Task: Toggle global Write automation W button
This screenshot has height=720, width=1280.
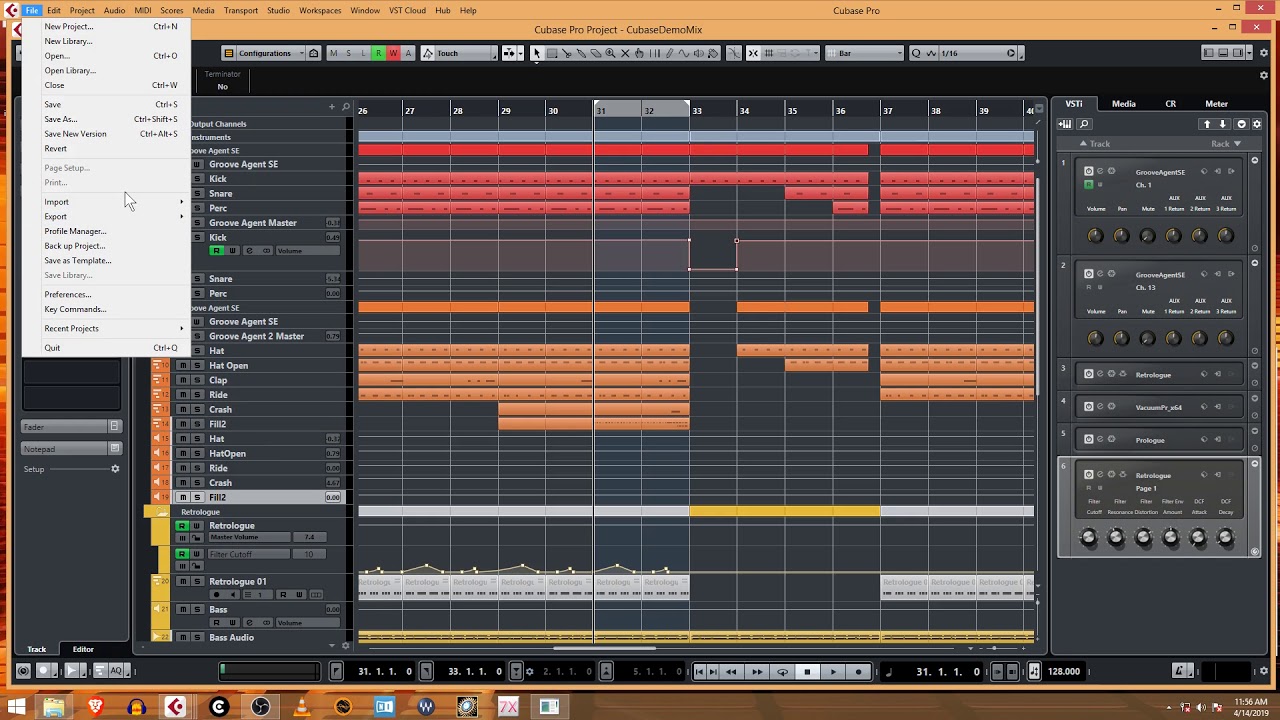Action: pos(393,53)
